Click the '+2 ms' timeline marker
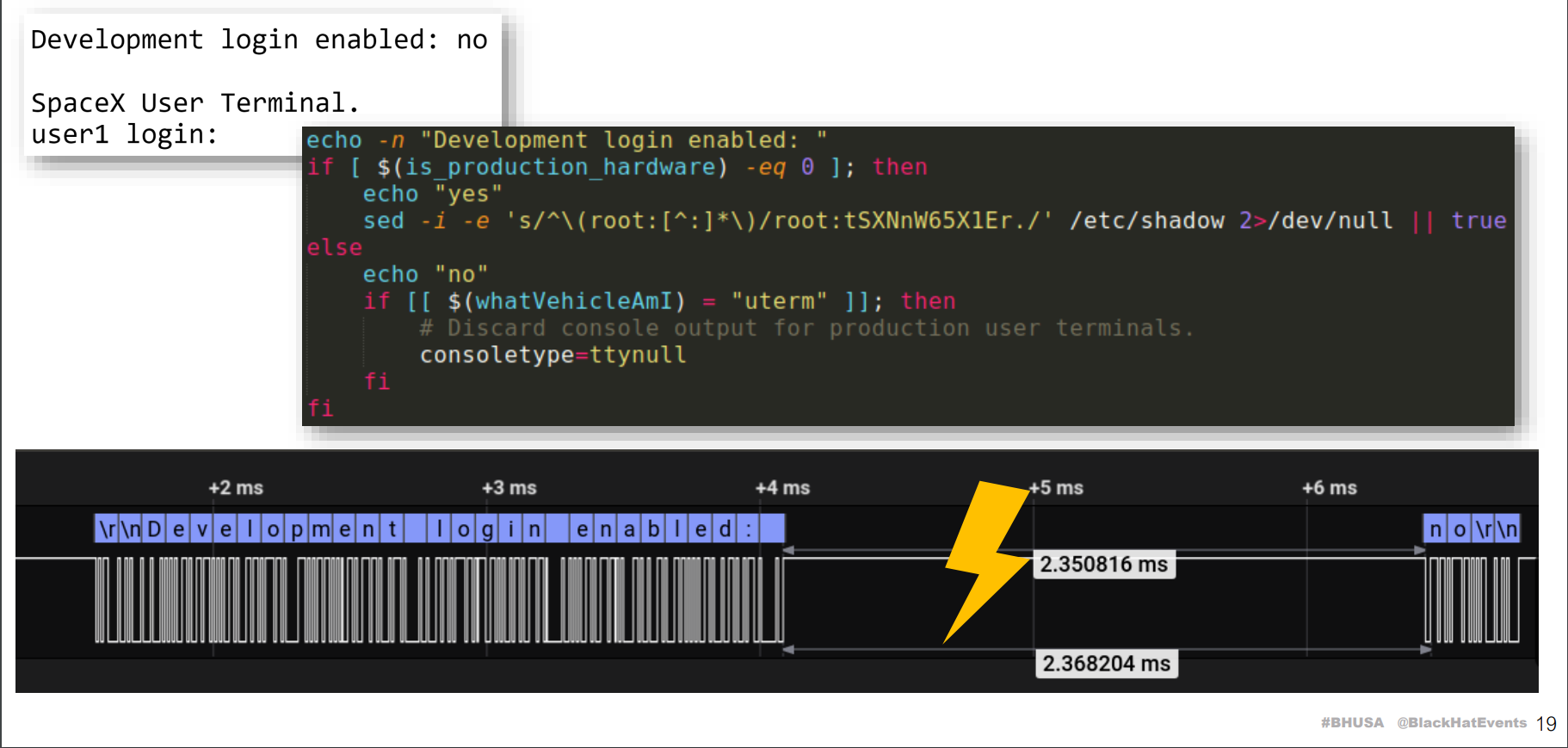1568x748 pixels. click(x=236, y=488)
